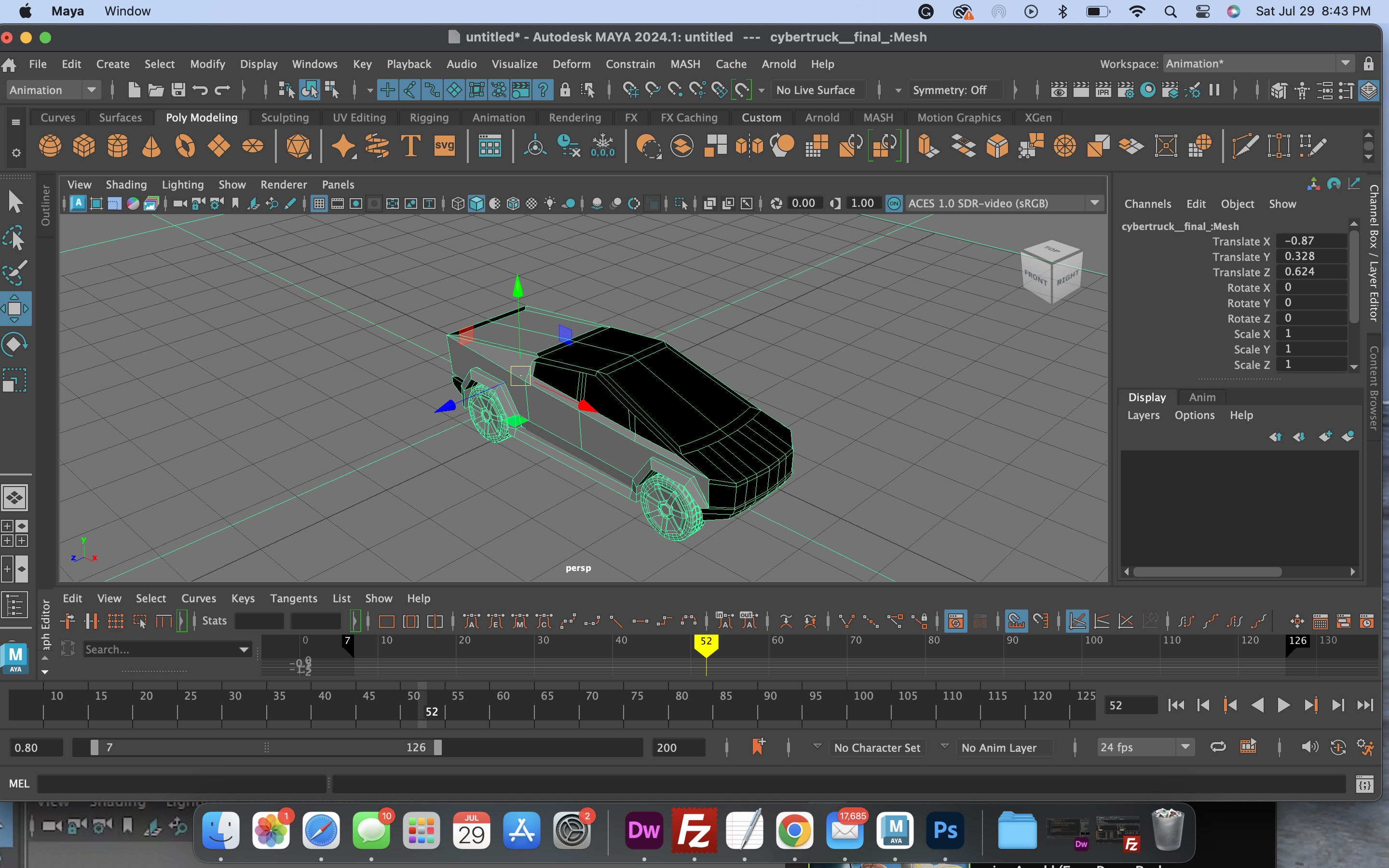Switch to the Sculpting shelf tab
The width and height of the screenshot is (1389, 868).
tap(285, 117)
